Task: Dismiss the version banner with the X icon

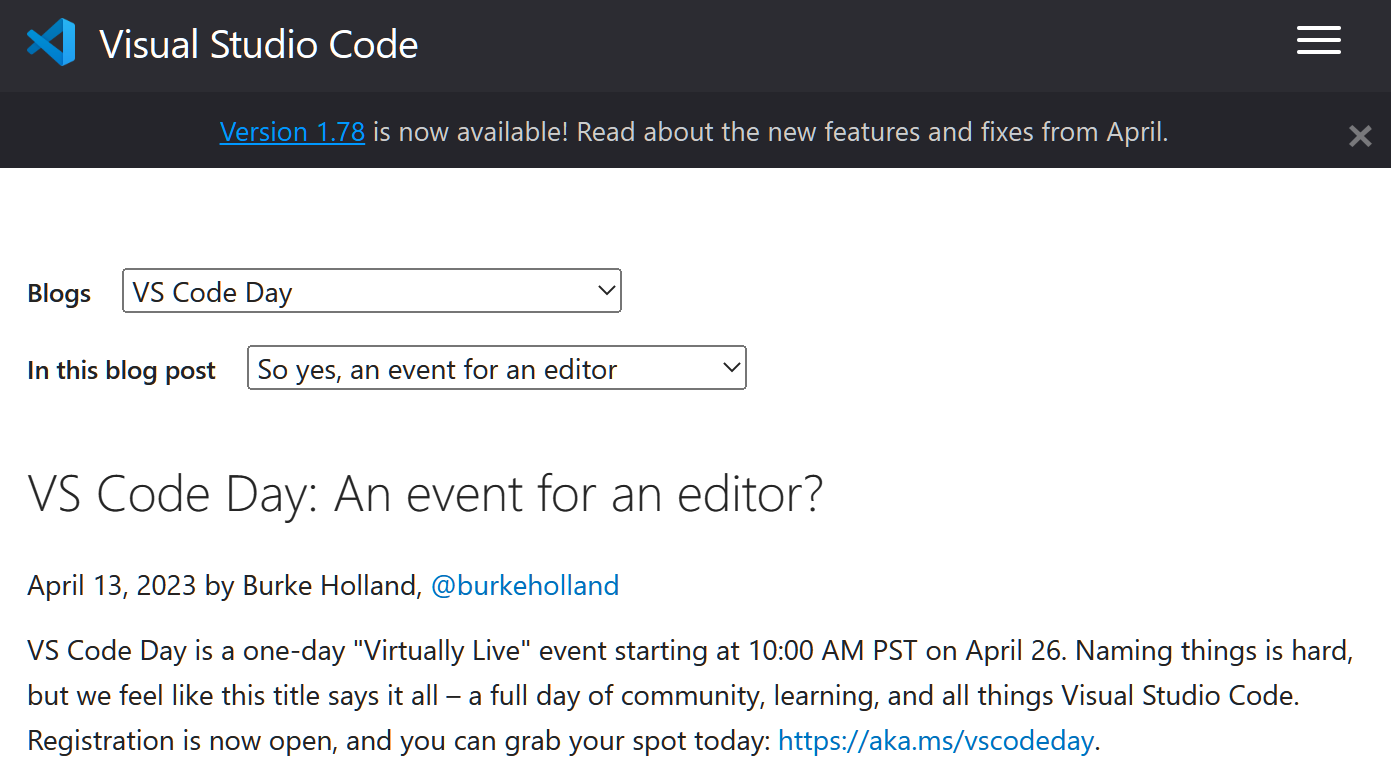Action: click(x=1360, y=135)
